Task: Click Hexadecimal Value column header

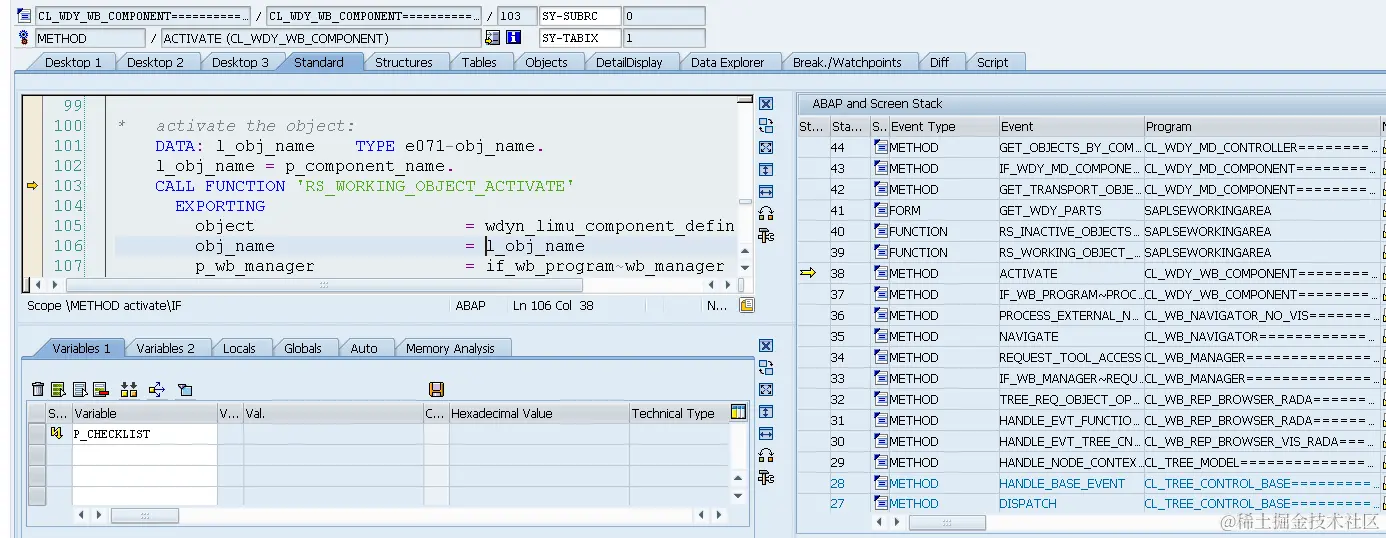Action: (x=538, y=413)
